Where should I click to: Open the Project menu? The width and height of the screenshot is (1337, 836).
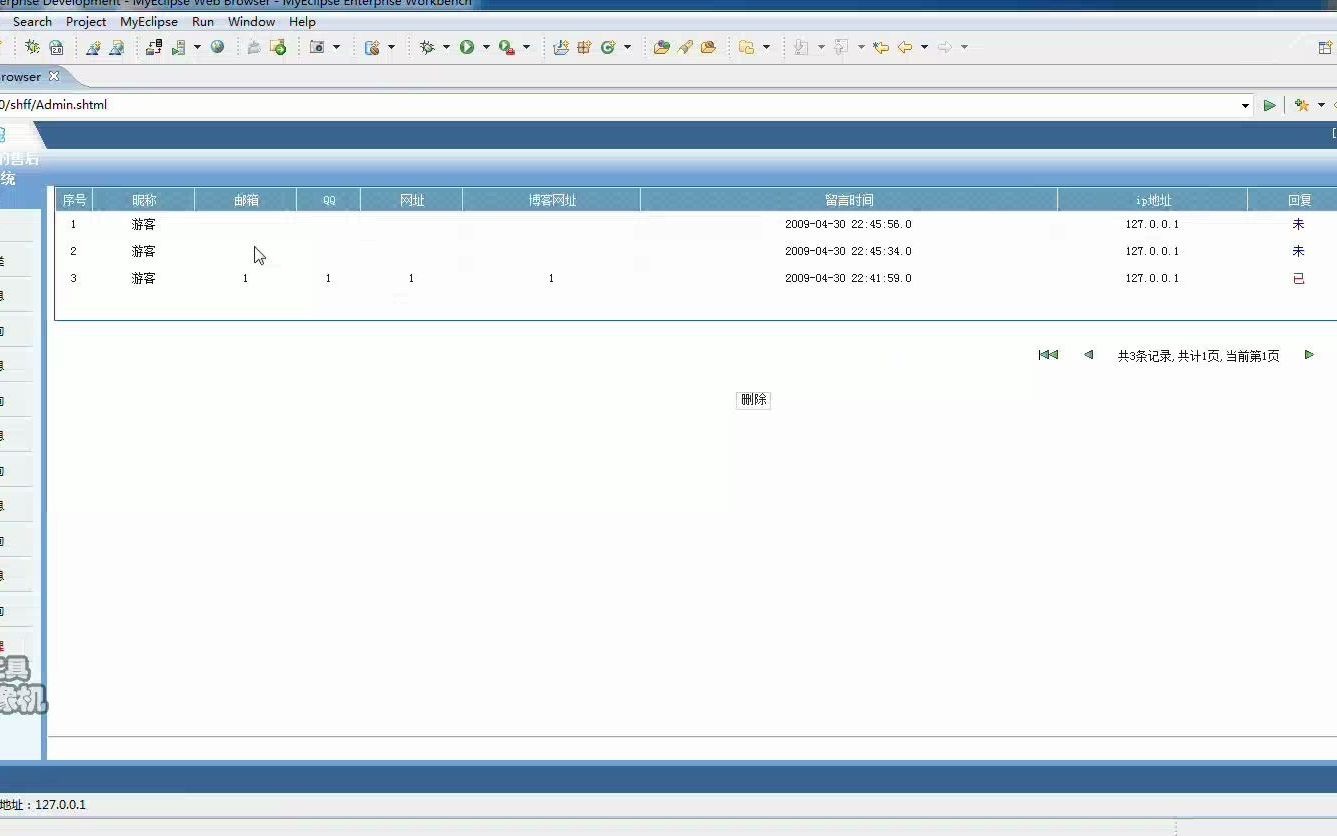pos(86,21)
